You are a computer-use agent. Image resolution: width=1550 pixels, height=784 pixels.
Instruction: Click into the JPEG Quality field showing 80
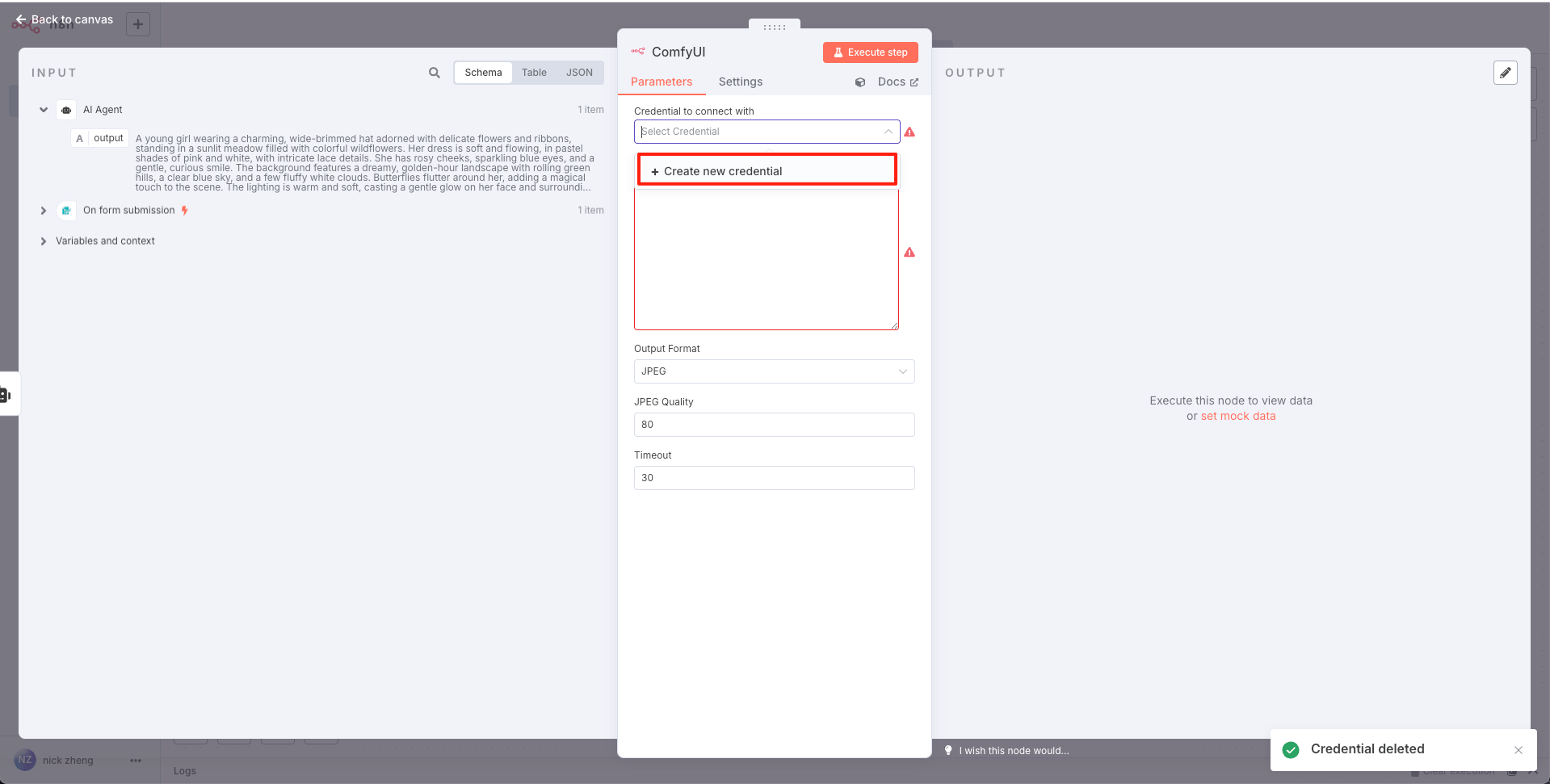(774, 425)
